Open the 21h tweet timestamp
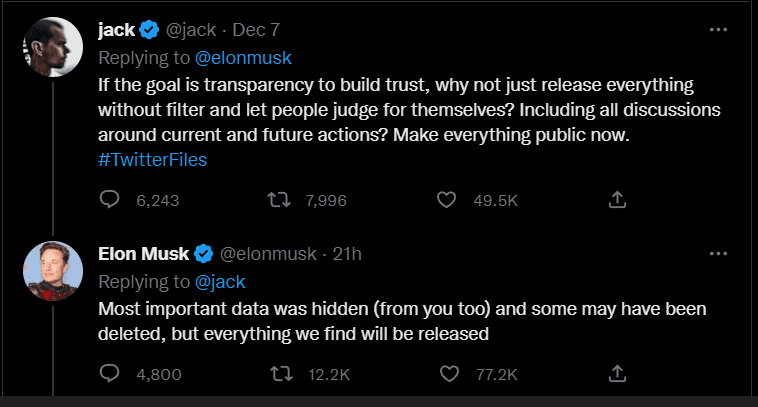 pos(346,254)
